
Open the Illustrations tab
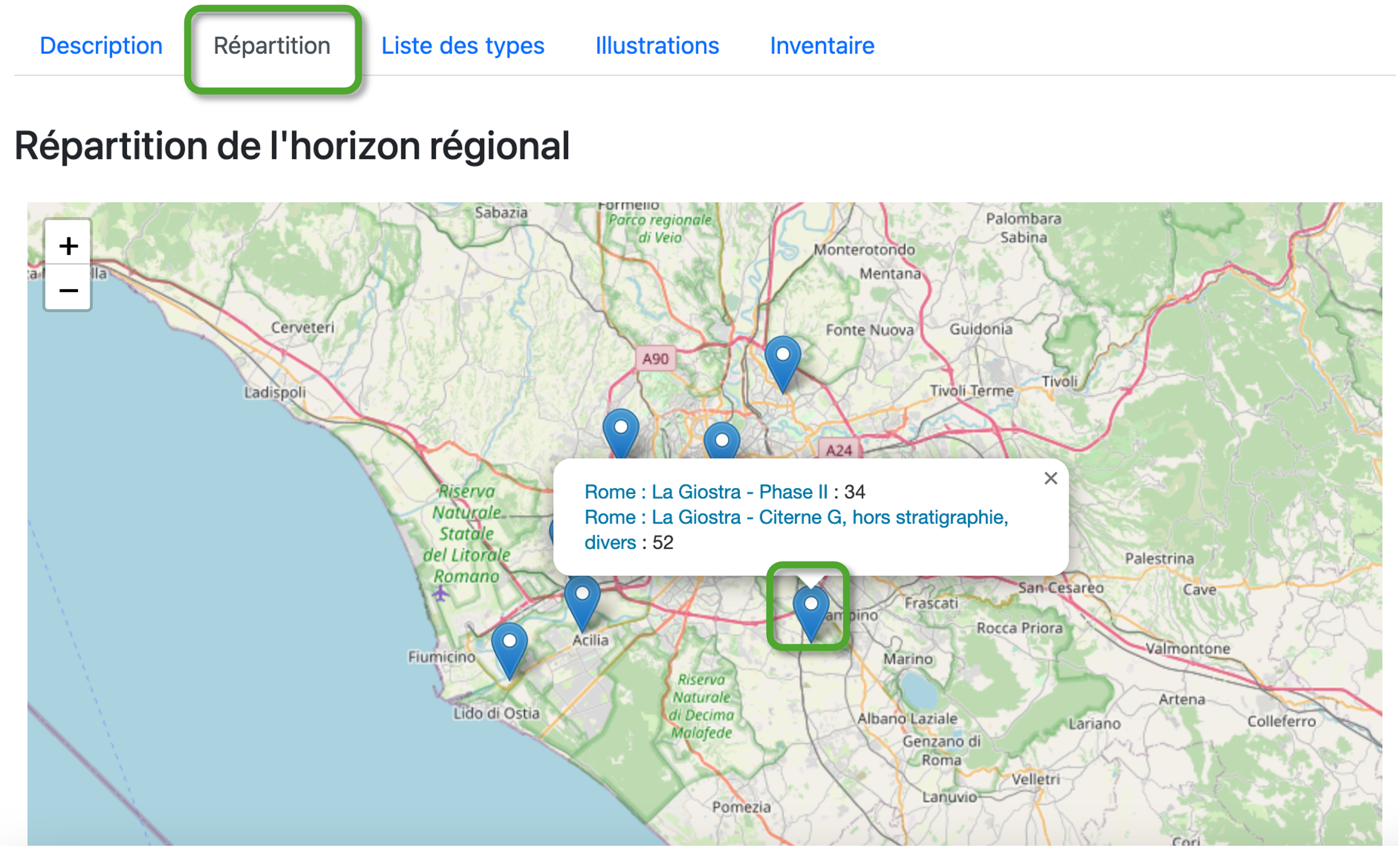tap(657, 45)
